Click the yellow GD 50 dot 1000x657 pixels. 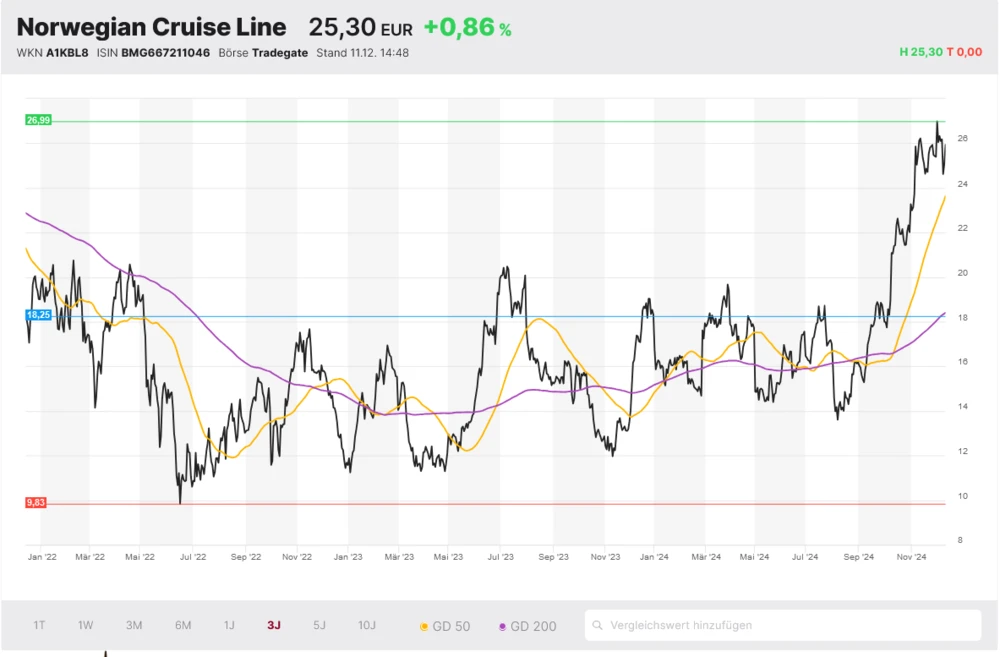click(x=424, y=627)
